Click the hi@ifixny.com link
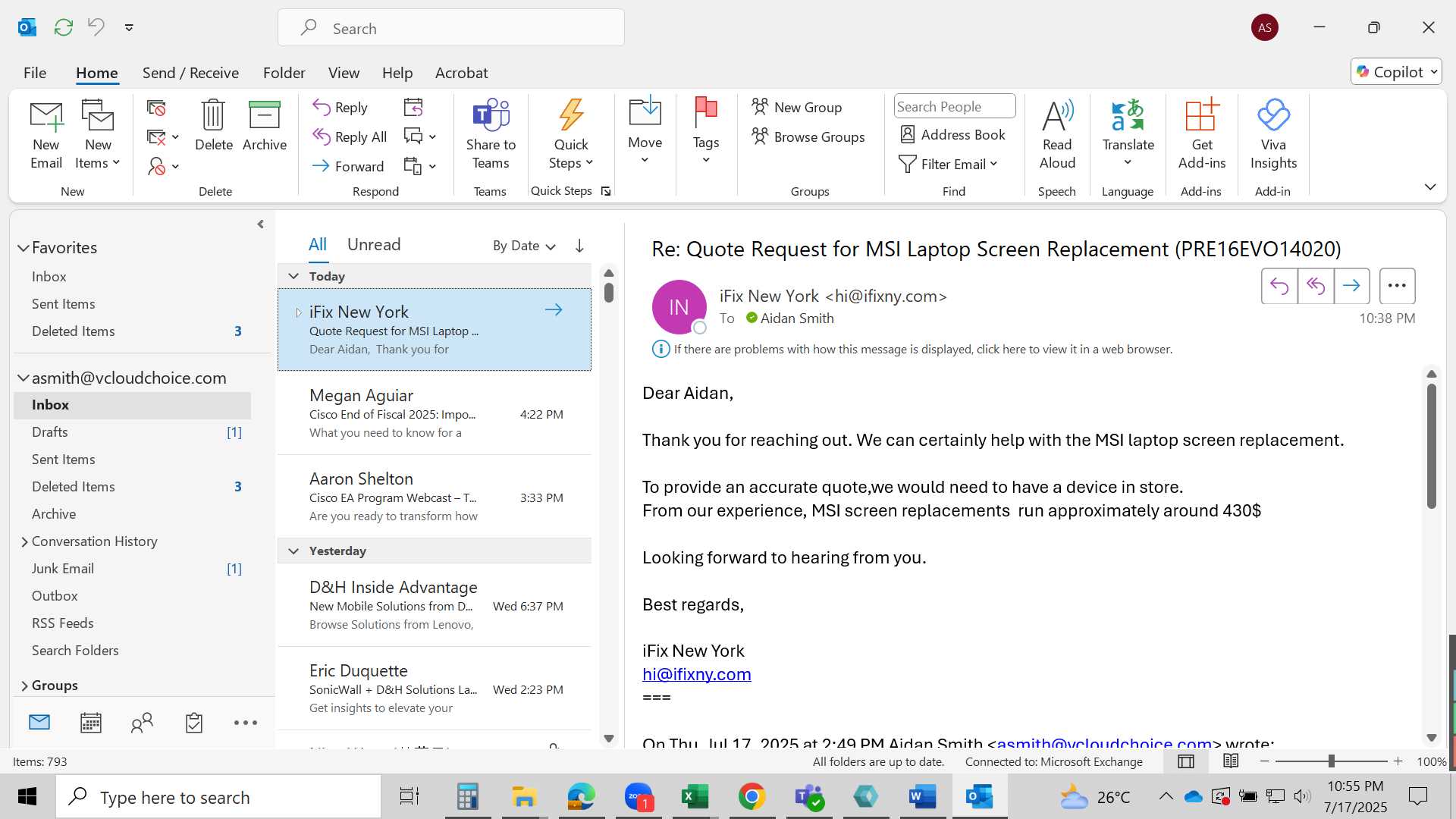 click(696, 674)
